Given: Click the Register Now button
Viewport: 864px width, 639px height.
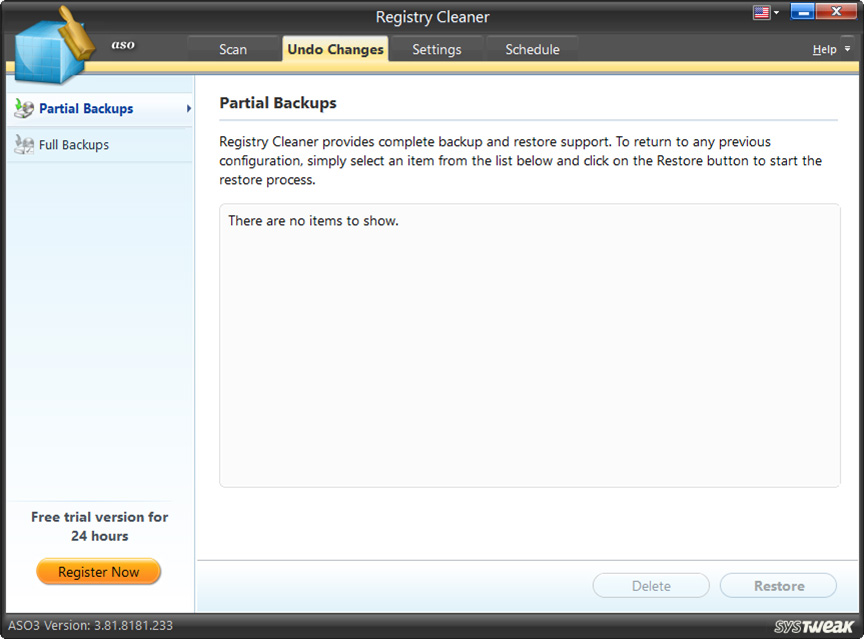Looking at the screenshot, I should (x=98, y=572).
